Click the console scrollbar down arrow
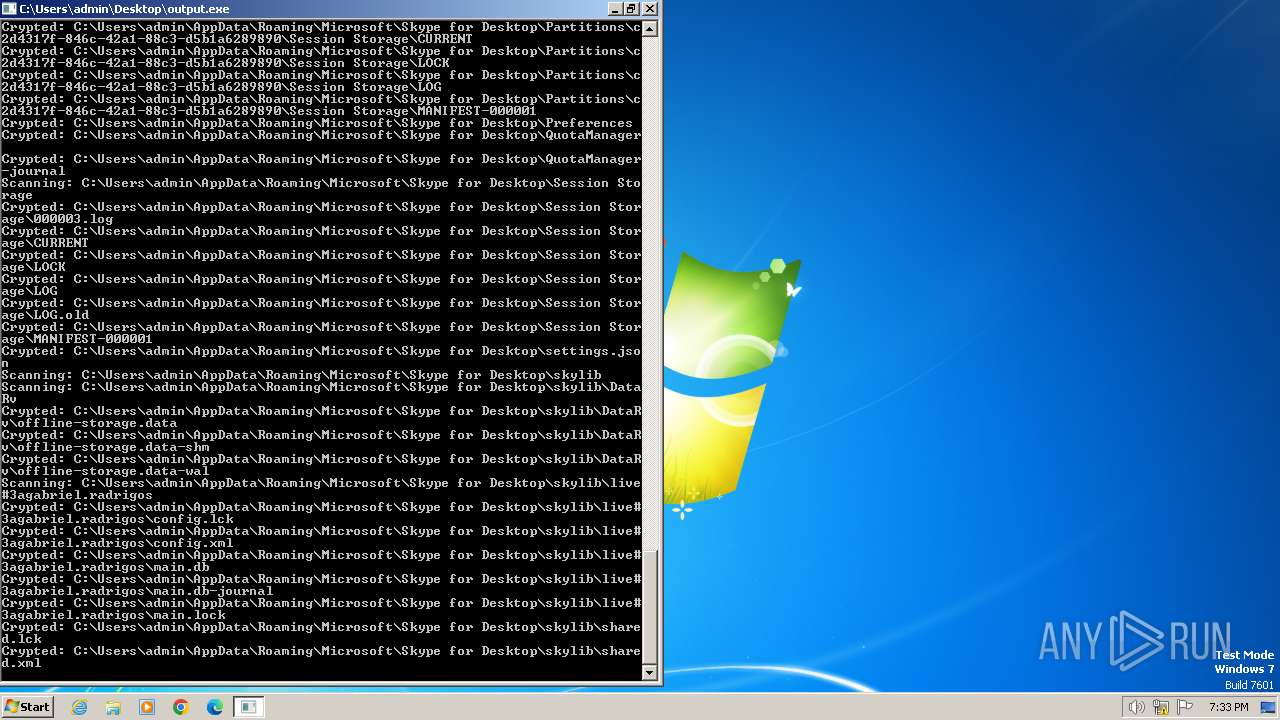Image resolution: width=1280 pixels, height=720 pixels. 650,673
